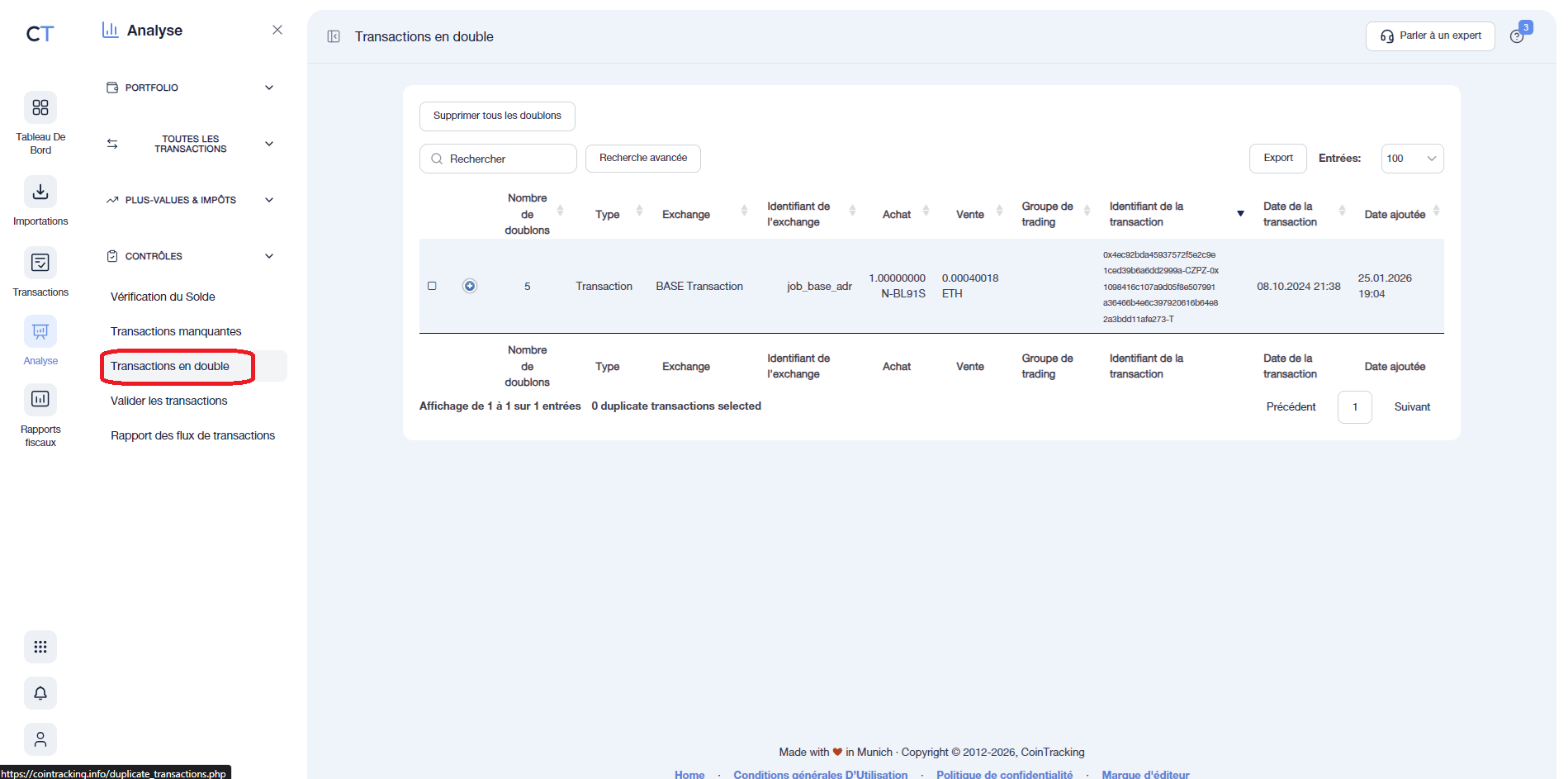The width and height of the screenshot is (1568, 779).
Task: Open the help icon with badge 3
Action: 1519,36
